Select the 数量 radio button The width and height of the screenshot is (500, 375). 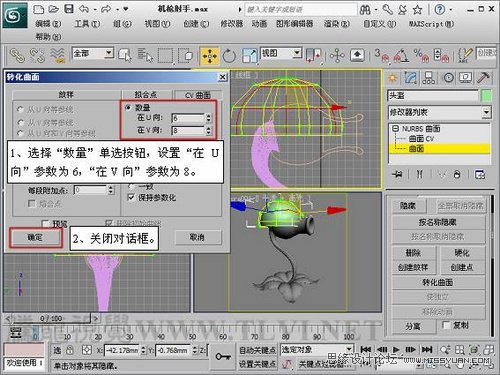128,107
